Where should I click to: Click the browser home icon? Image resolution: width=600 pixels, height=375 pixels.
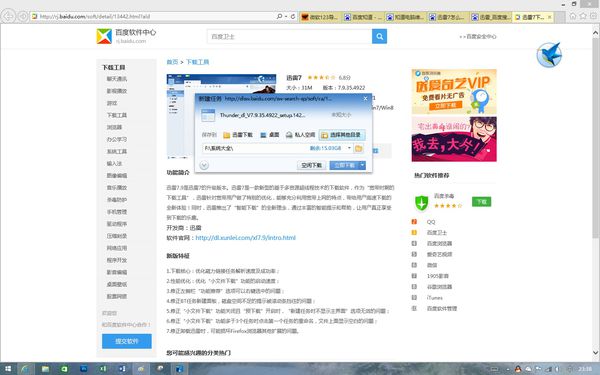(x=573, y=16)
